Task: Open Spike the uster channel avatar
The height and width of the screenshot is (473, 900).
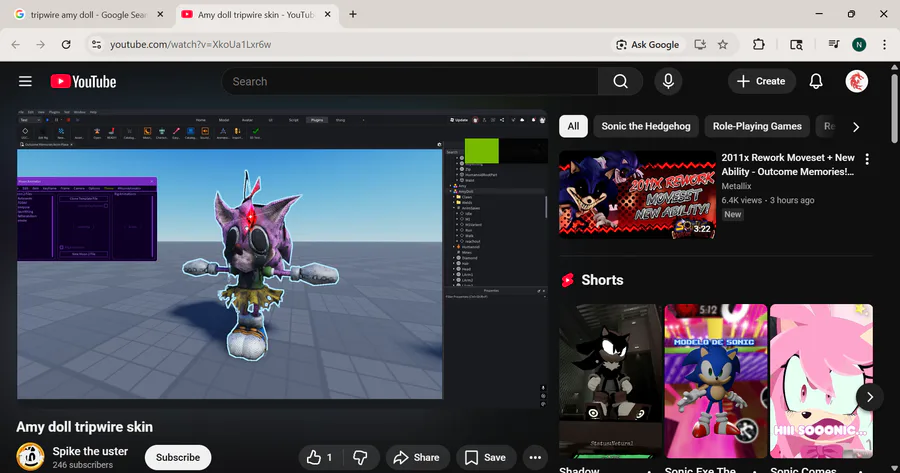Action: tap(30, 457)
